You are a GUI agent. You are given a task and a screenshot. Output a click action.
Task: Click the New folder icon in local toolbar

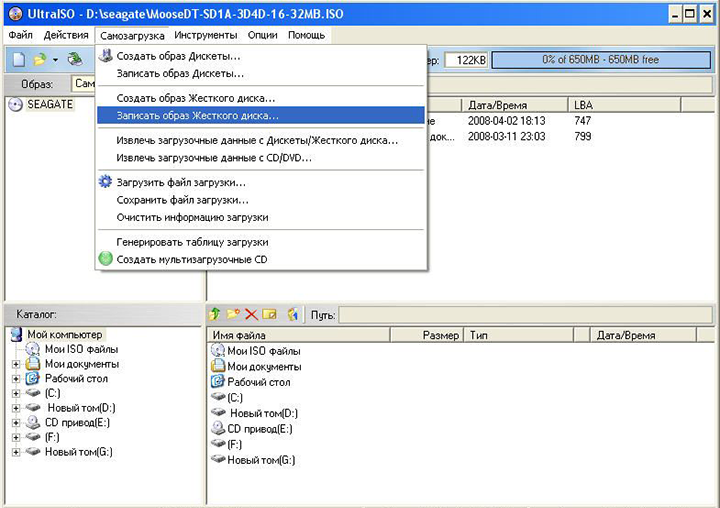233,314
